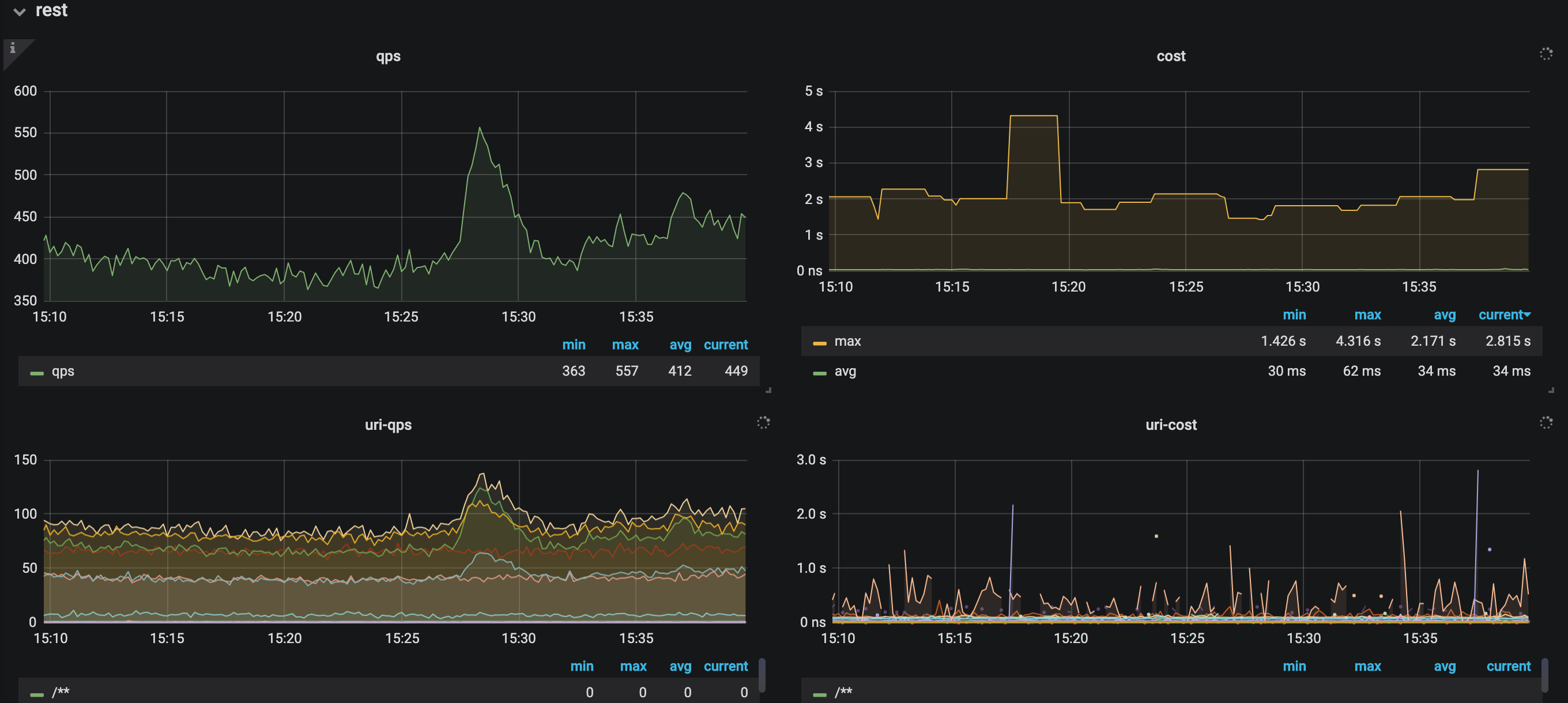Sort qps legend by max column
Viewport: 1568px width, 703px height.
pyautogui.click(x=624, y=345)
